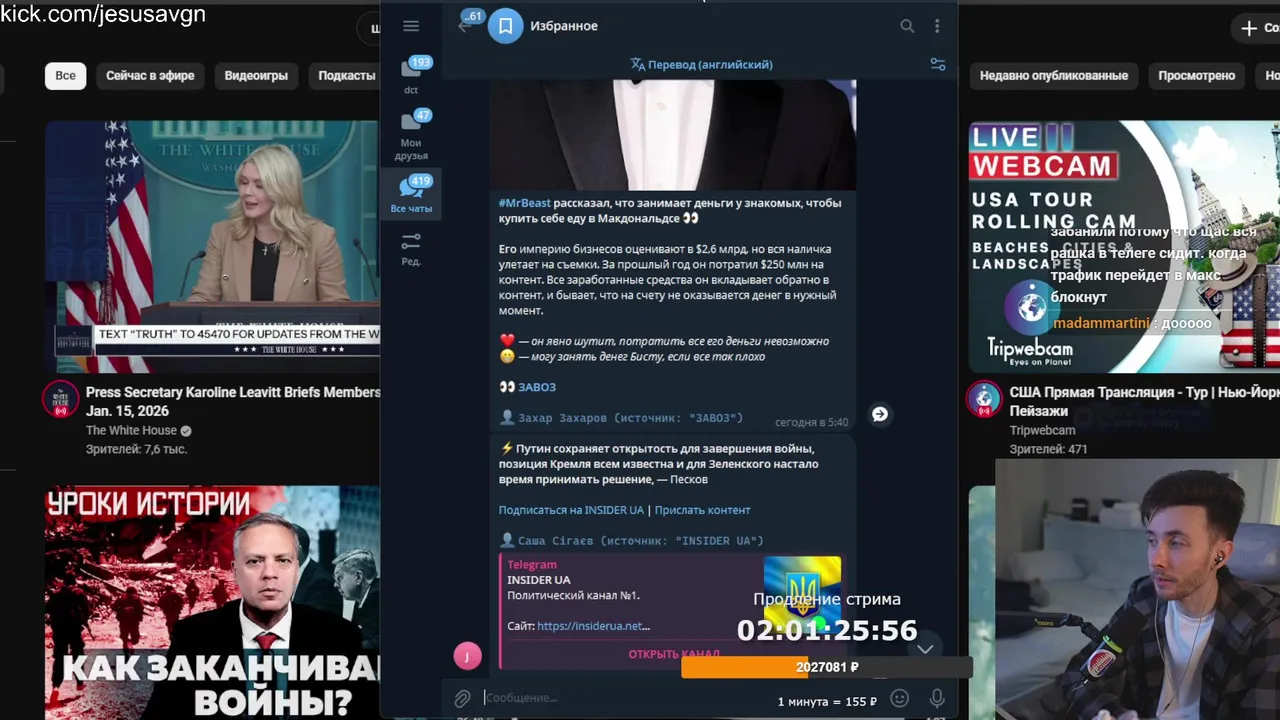Open США Прямая Трансляция video title
This screenshot has height=720, width=1280.
click(1144, 402)
